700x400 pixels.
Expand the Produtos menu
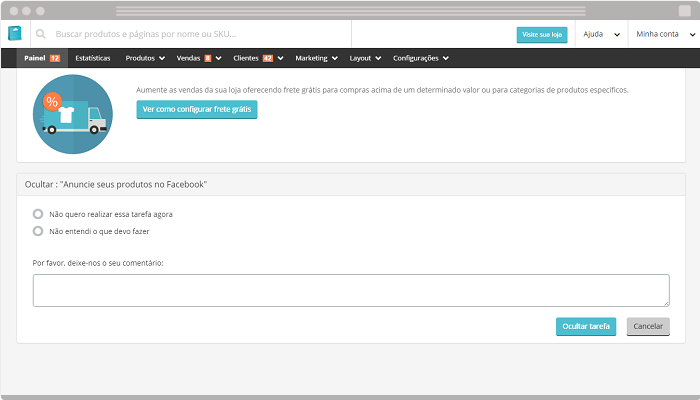point(145,58)
